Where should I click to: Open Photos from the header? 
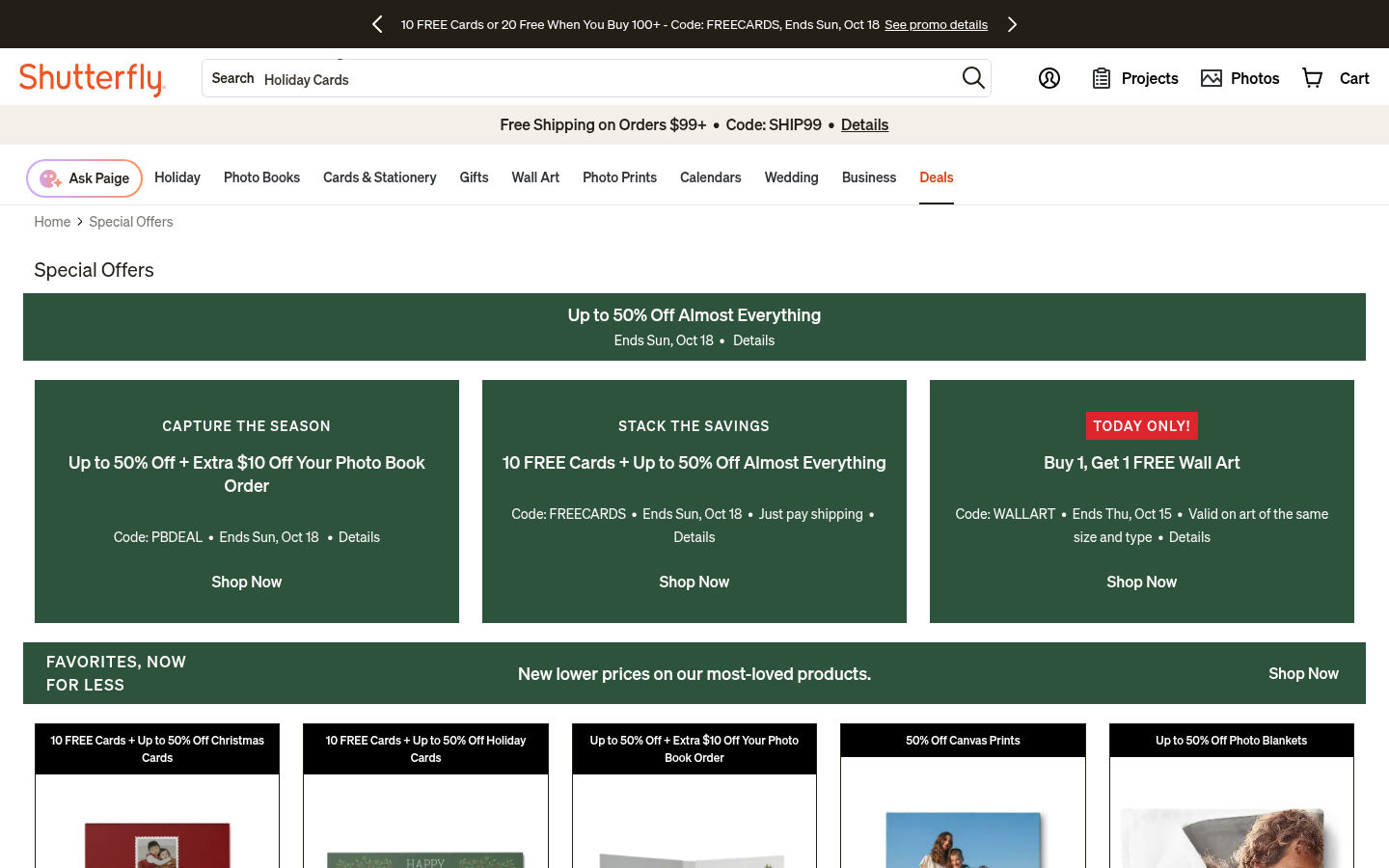click(x=1240, y=78)
